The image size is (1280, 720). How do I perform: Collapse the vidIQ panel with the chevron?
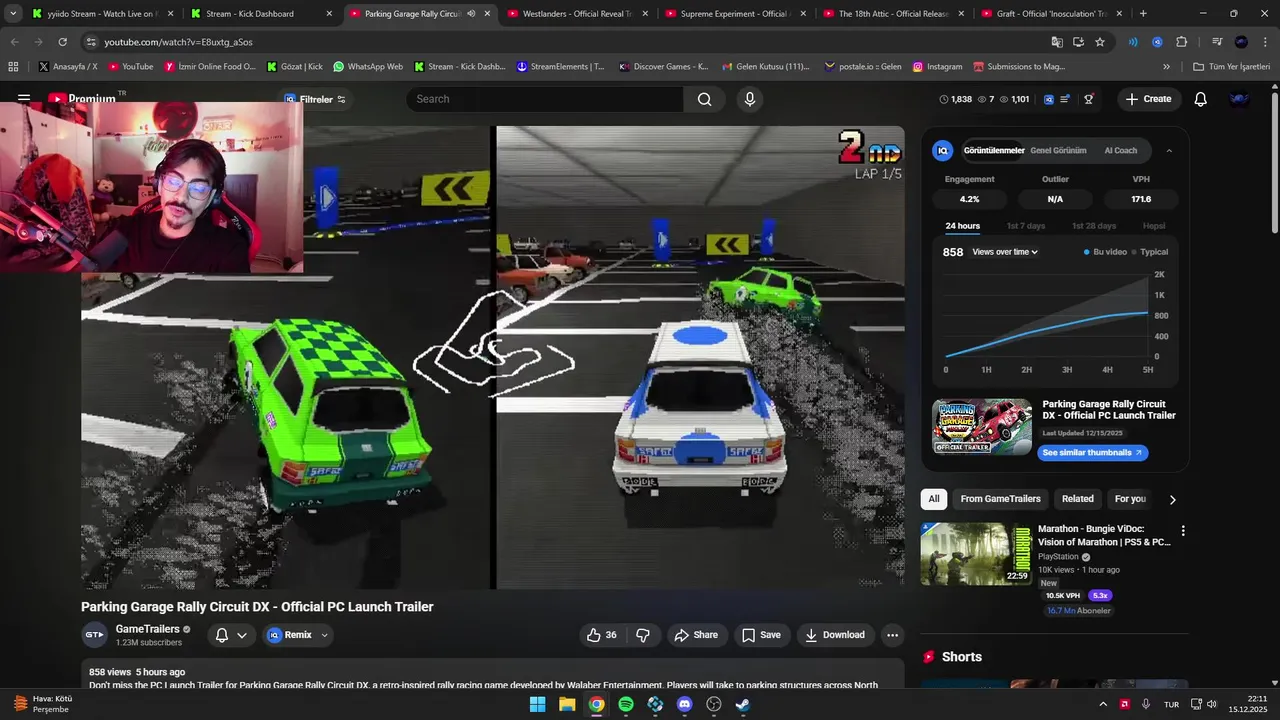1169,151
